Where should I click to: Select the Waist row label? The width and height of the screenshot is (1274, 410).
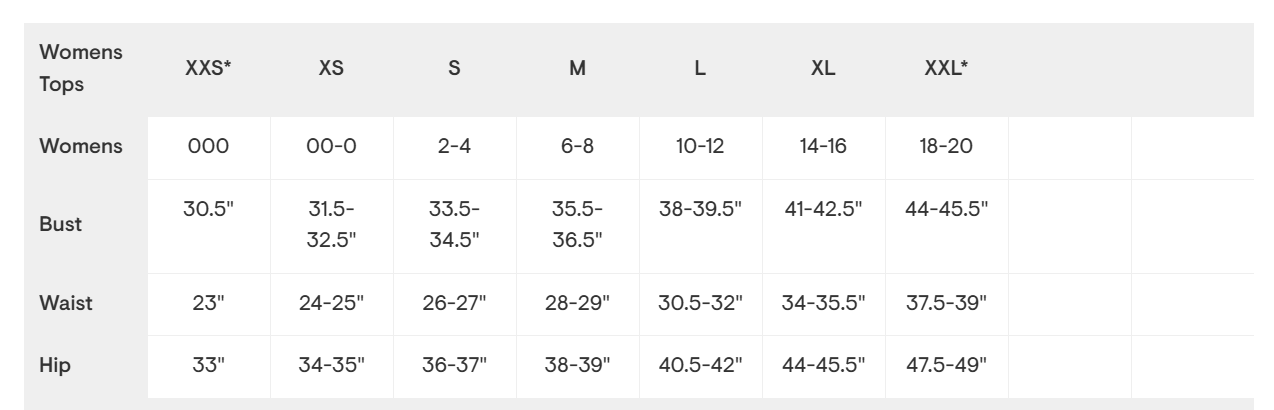click(66, 304)
